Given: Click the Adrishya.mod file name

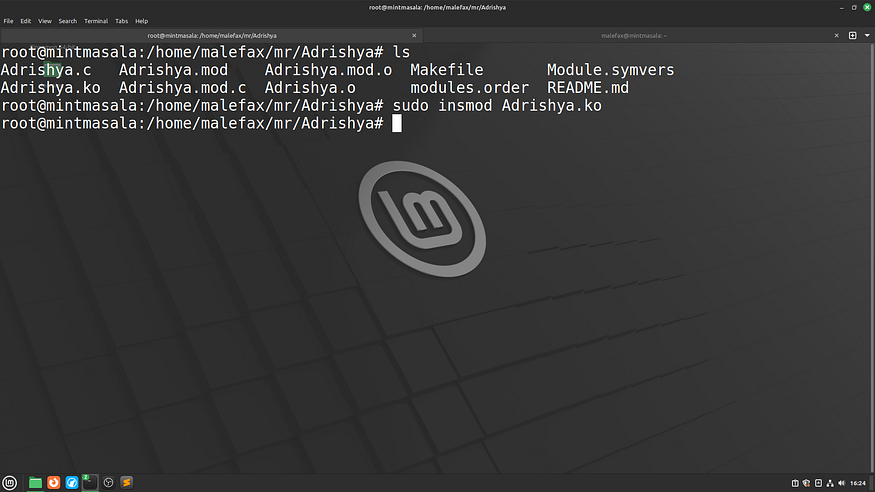Looking at the screenshot, I should 174,70.
